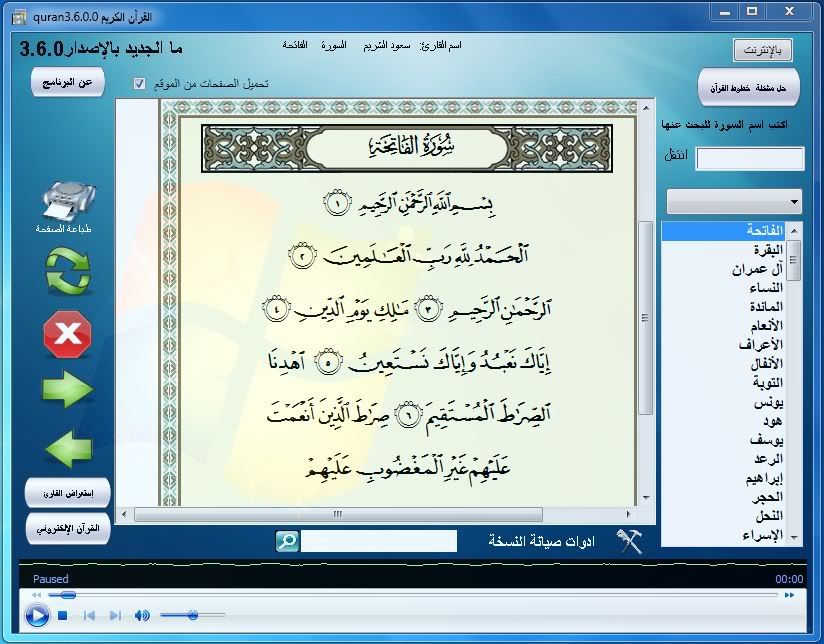This screenshot has height=644, width=824.
Task: Select المائدة in the surah list
Action: point(723,307)
